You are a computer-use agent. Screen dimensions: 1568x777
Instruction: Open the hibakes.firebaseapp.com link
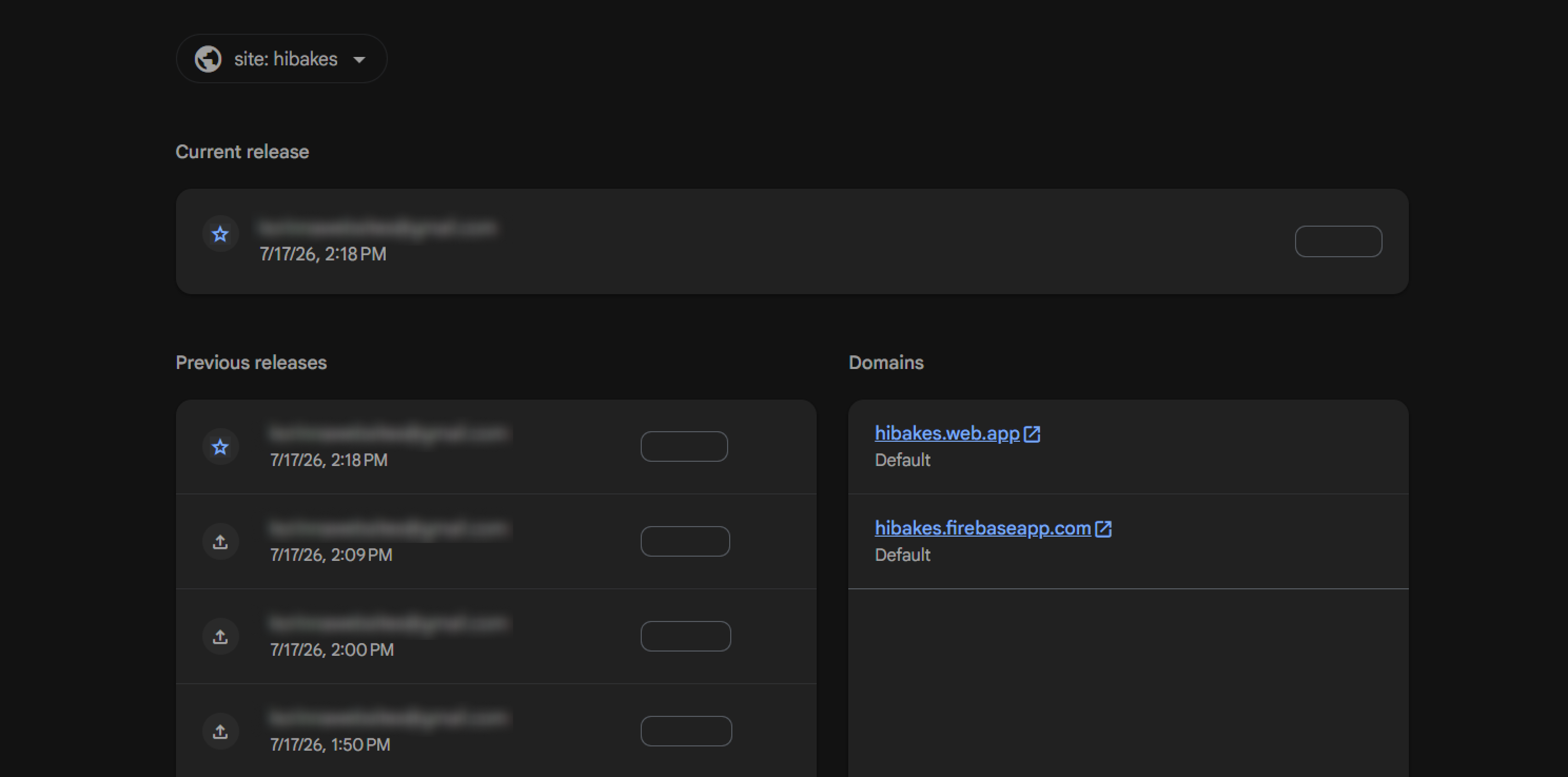point(983,528)
